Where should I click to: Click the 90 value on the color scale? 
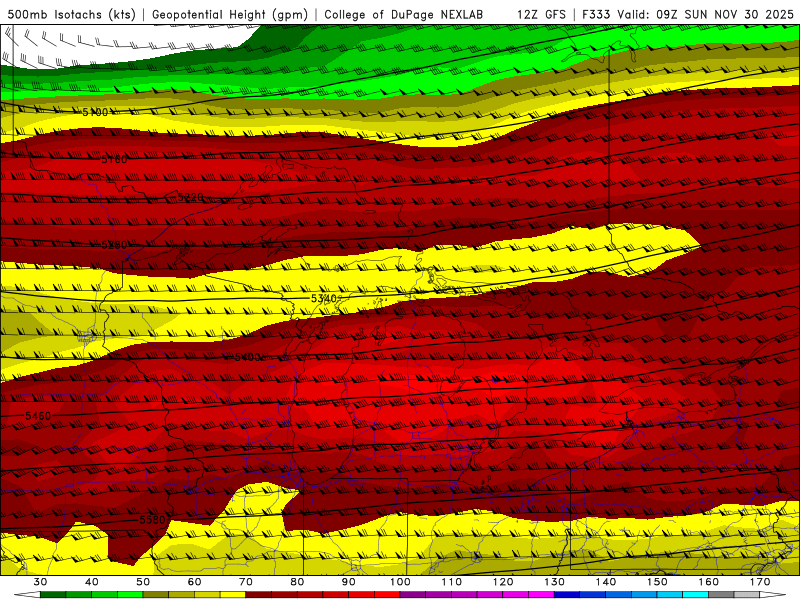[348, 582]
